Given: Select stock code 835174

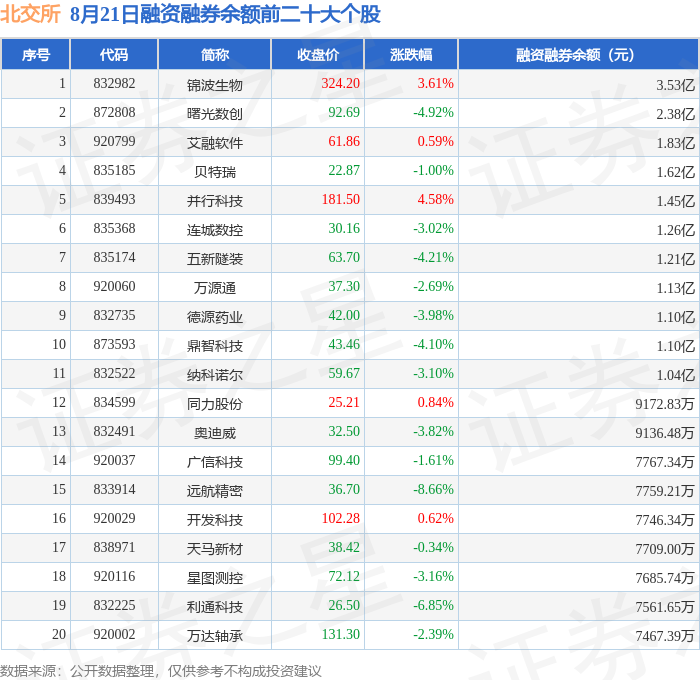Looking at the screenshot, I should coord(114,258).
